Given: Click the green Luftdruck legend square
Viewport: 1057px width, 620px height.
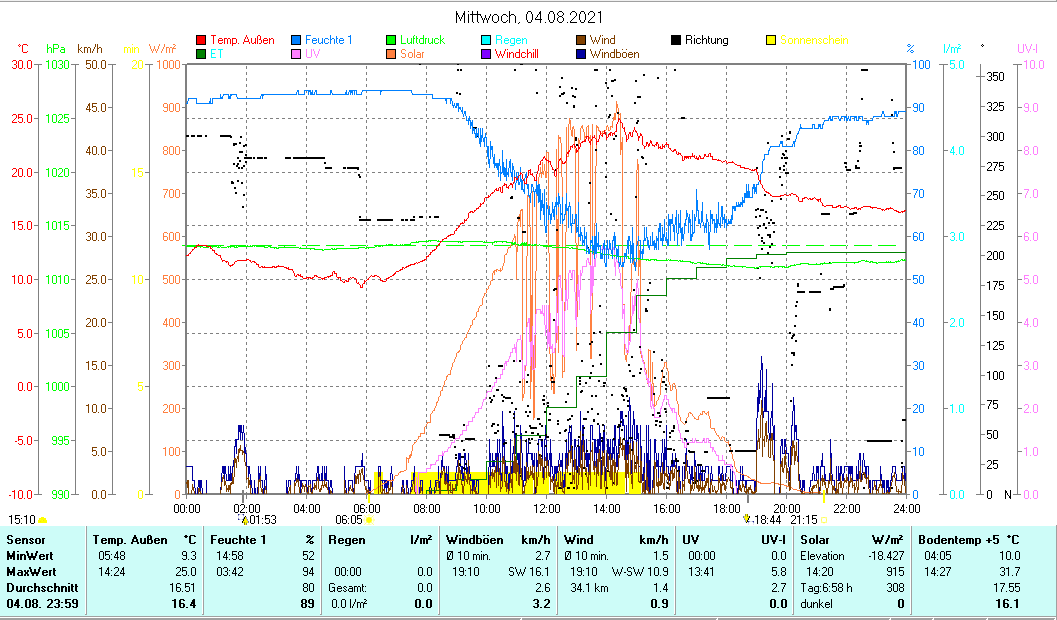Looking at the screenshot, I should 391,41.
